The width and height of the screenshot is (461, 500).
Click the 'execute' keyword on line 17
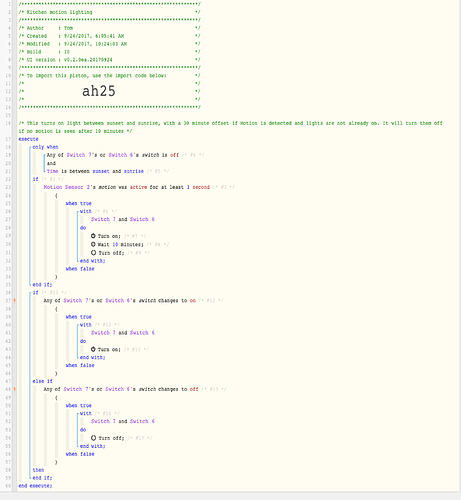coord(28,139)
